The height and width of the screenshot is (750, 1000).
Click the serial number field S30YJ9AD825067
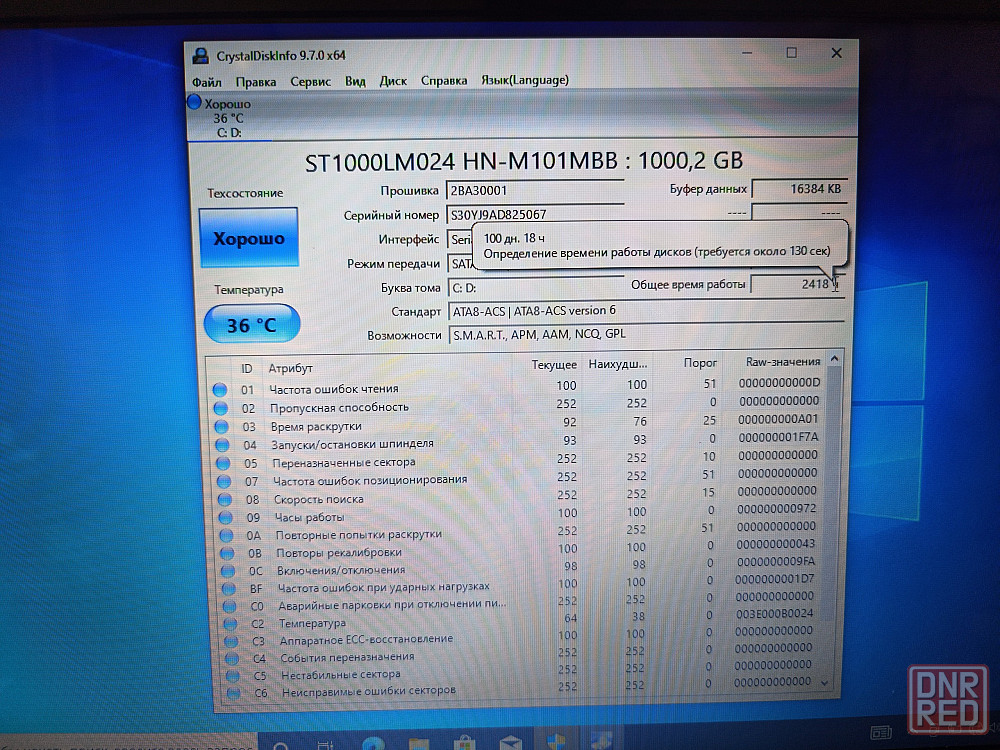(x=535, y=214)
